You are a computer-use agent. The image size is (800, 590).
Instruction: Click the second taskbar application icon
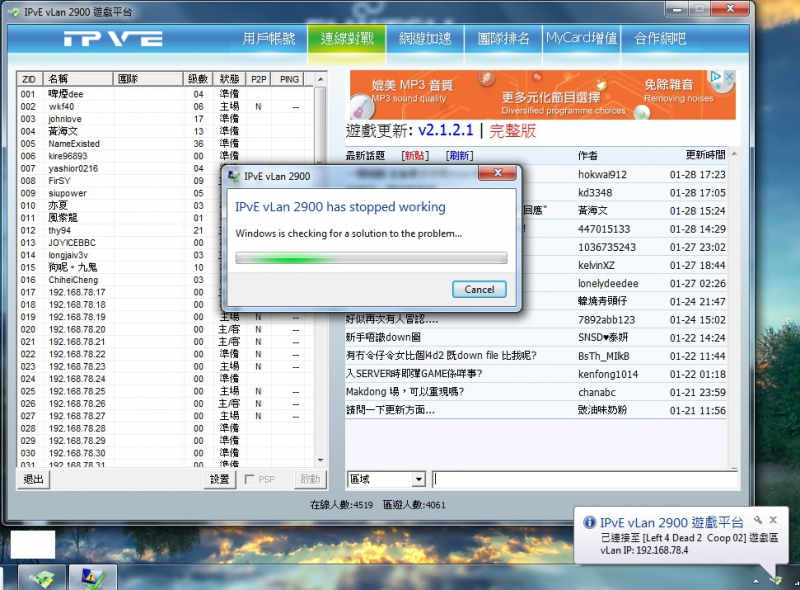[92, 576]
